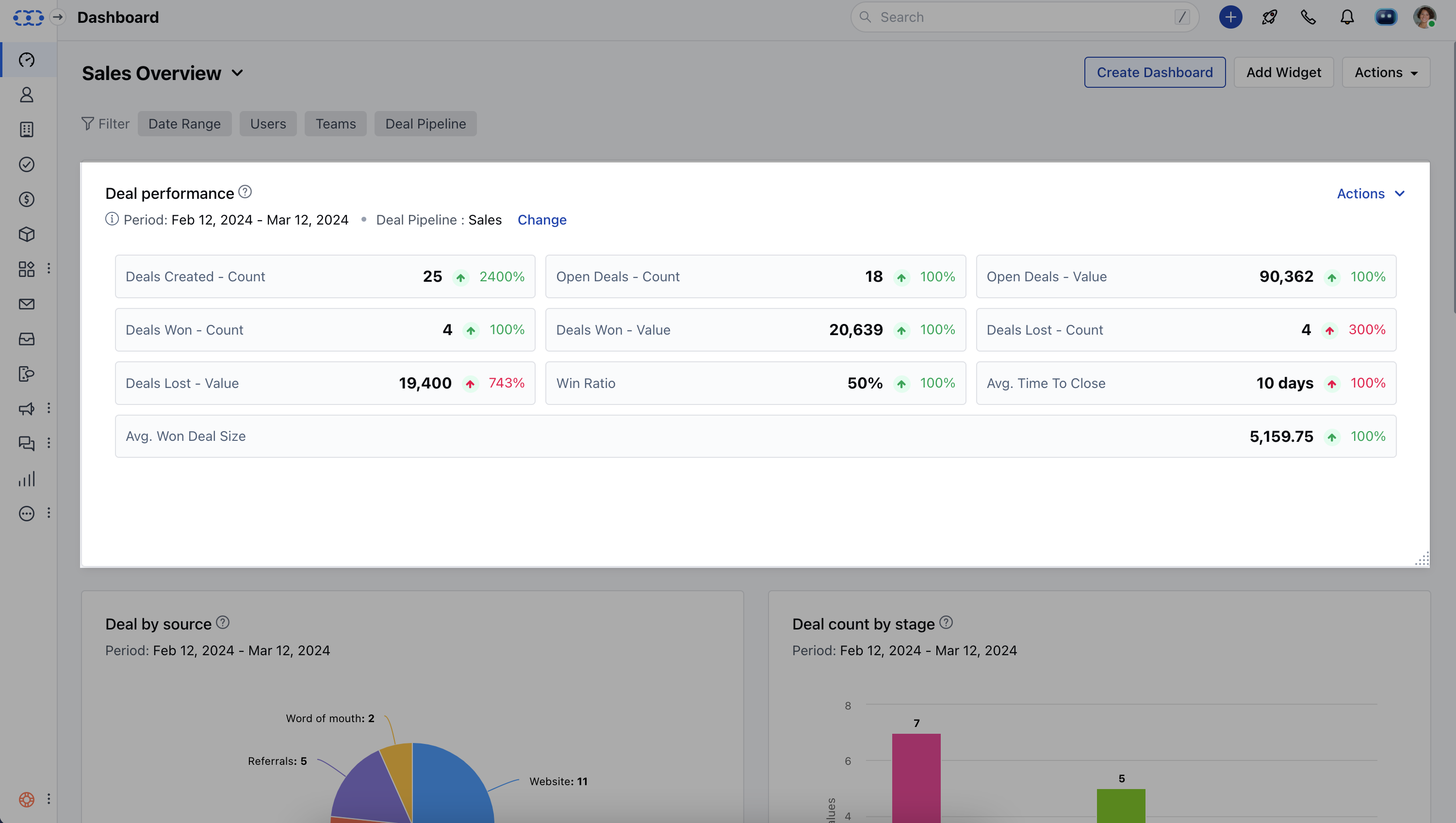The image size is (1456, 823).
Task: Click the blue plus quick-add button
Action: [x=1230, y=17]
